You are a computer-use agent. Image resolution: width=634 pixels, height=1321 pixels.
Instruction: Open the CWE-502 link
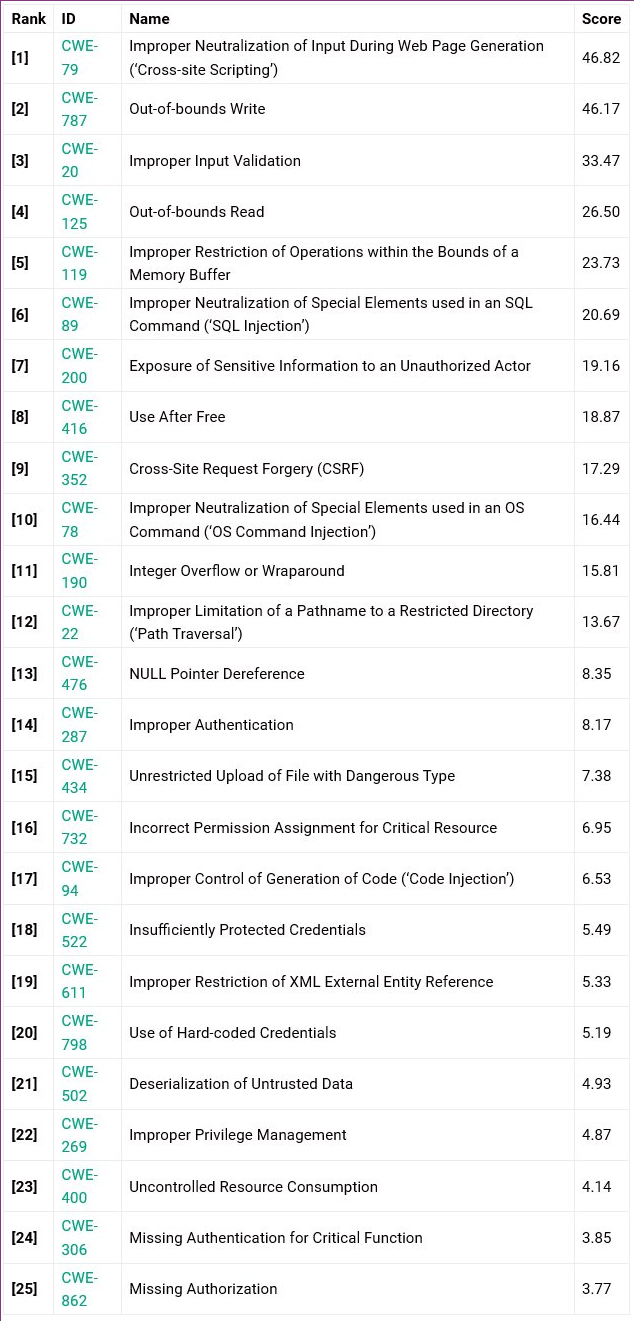pyautogui.click(x=79, y=1084)
